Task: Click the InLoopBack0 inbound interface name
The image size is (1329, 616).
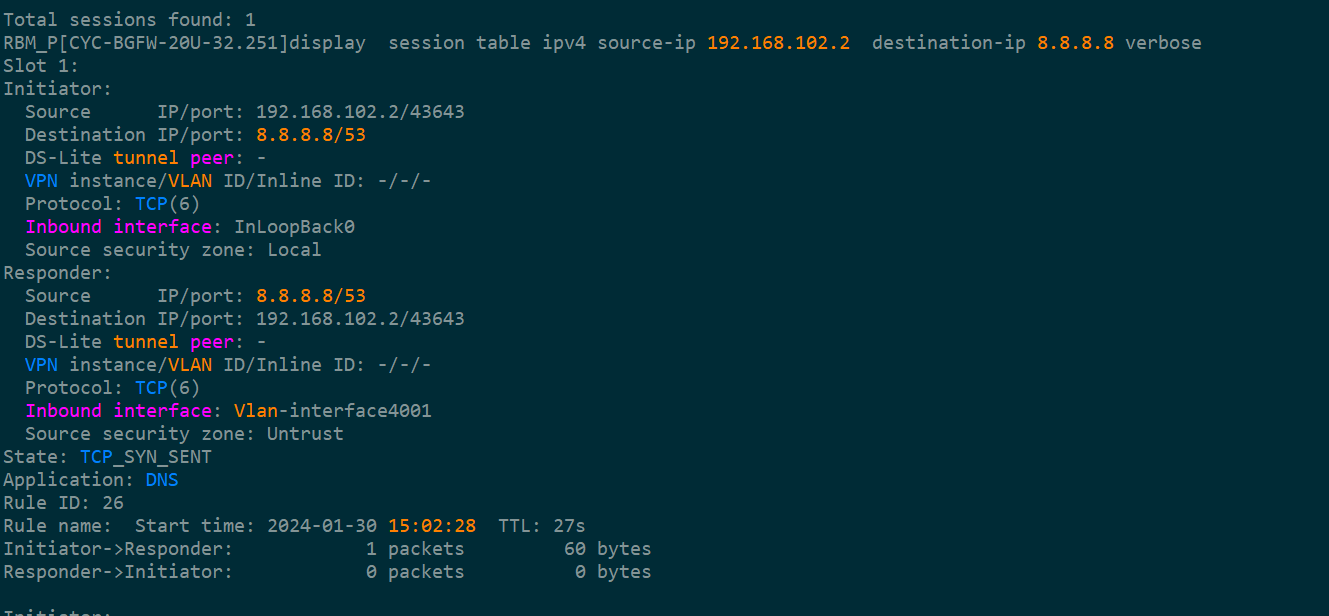Action: [294, 227]
